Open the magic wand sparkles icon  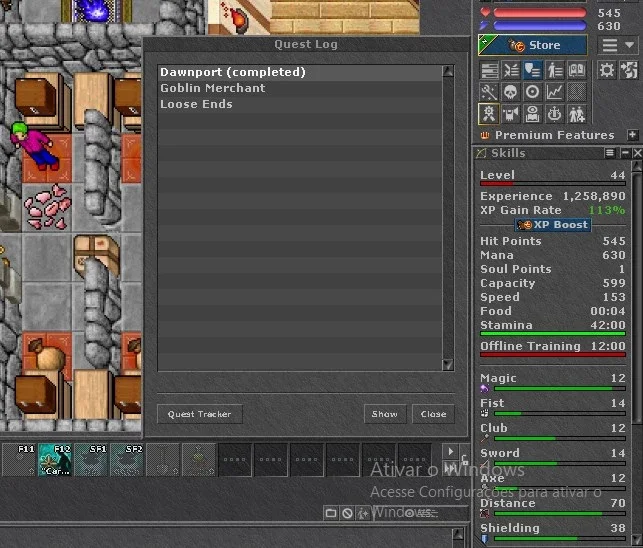[489, 92]
